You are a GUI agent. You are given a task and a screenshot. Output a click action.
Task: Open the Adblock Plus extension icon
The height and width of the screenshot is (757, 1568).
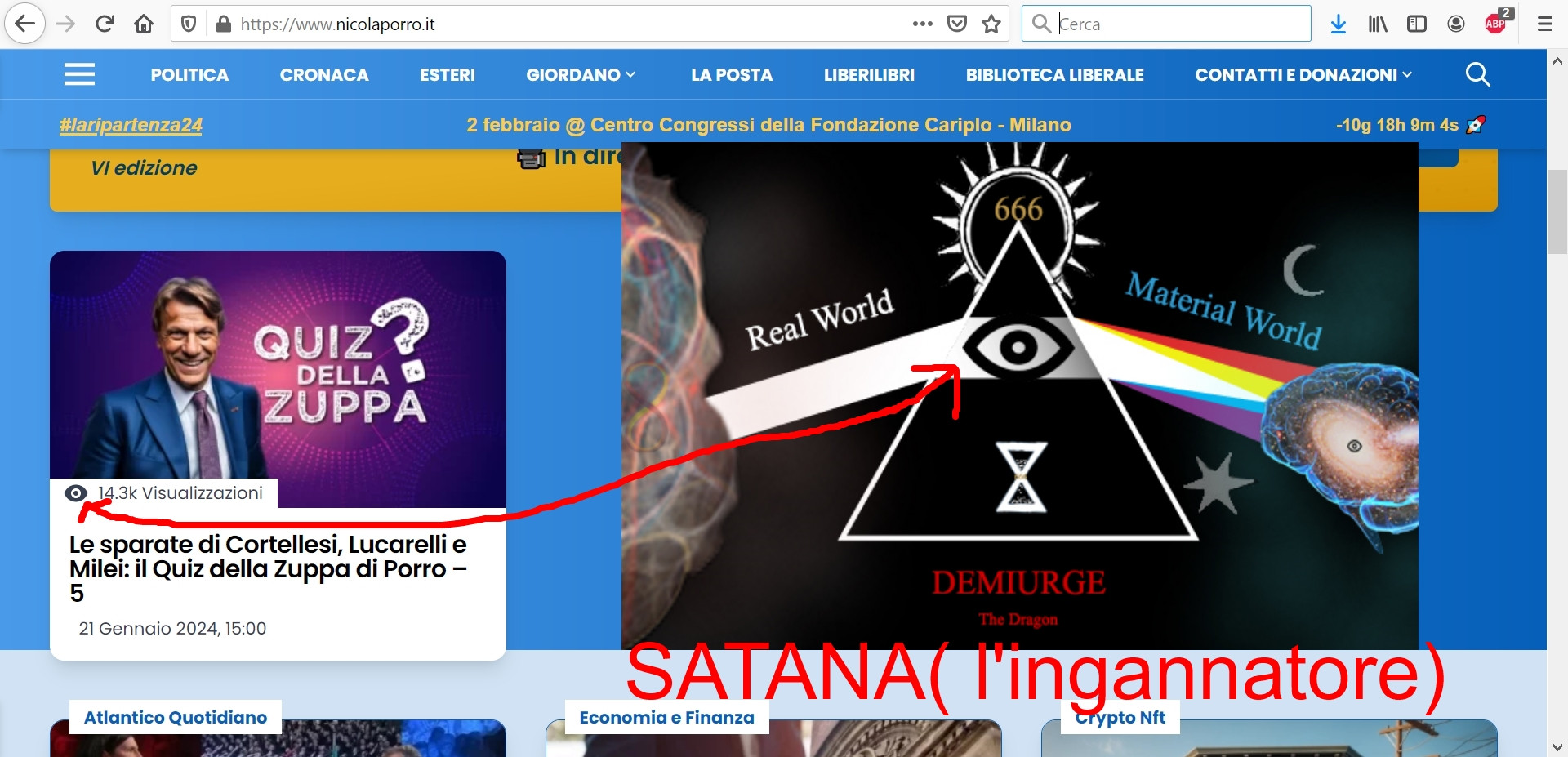coord(1497,22)
